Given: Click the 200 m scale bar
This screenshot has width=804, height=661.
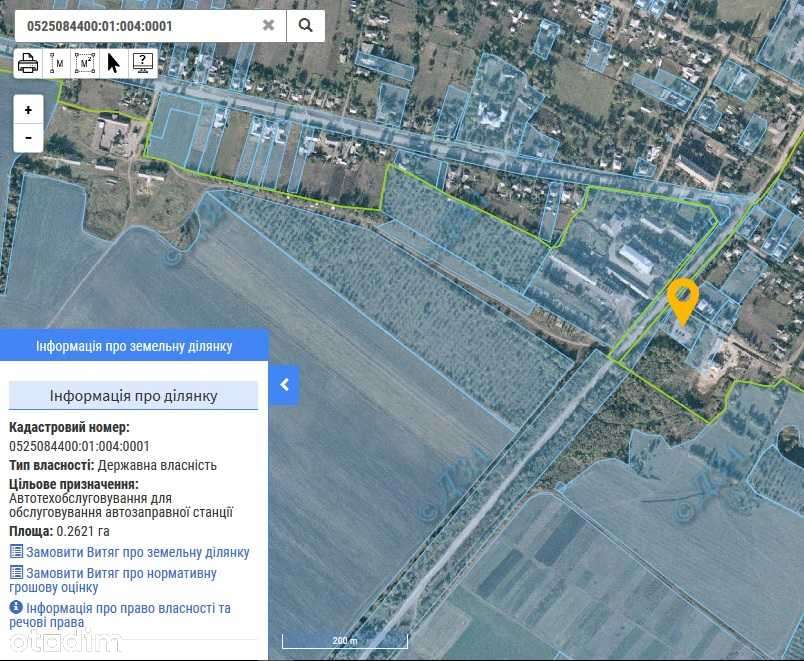Looking at the screenshot, I should click(345, 641).
